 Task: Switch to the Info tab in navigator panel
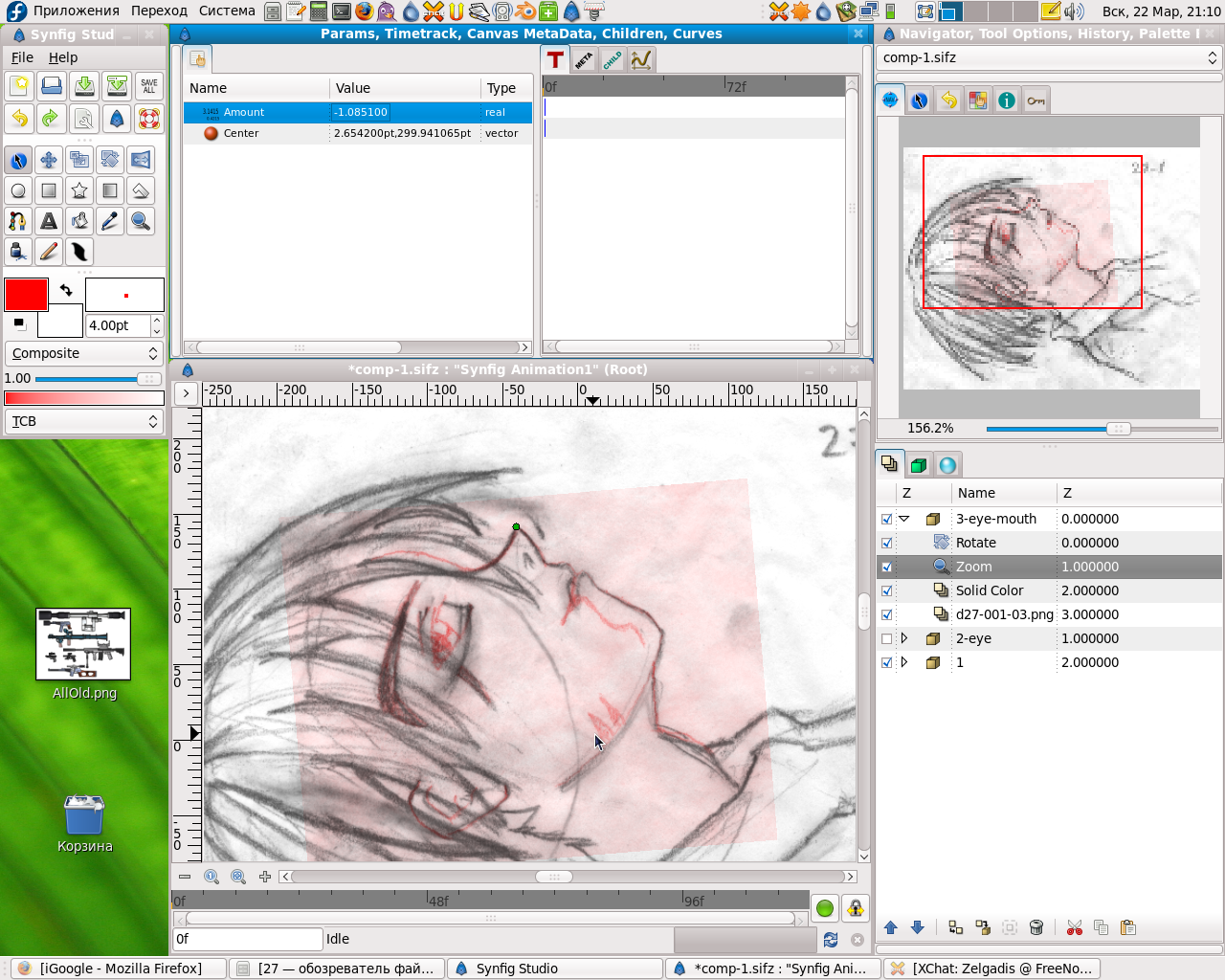pos(1007,100)
